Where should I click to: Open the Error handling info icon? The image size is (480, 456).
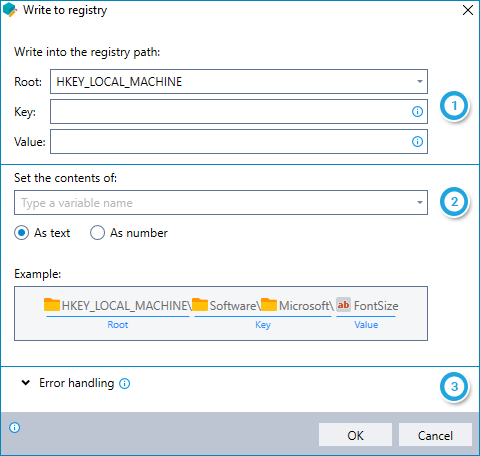[x=125, y=384]
